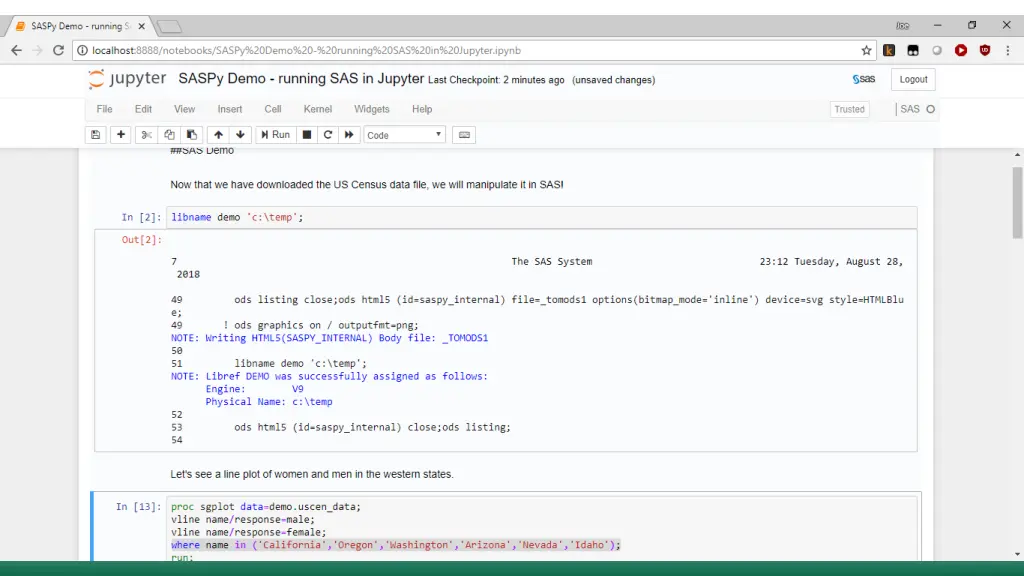Click the gray circle extension icon
Screen dimensions: 1024x576
(x=937, y=50)
